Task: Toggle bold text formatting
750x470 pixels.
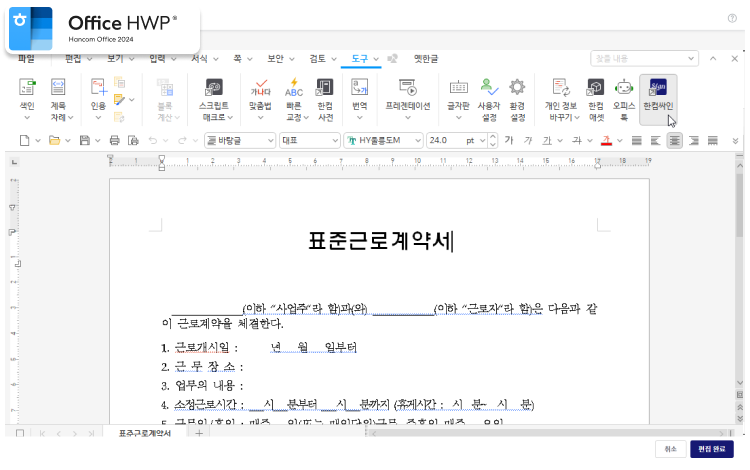Action: click(x=509, y=141)
